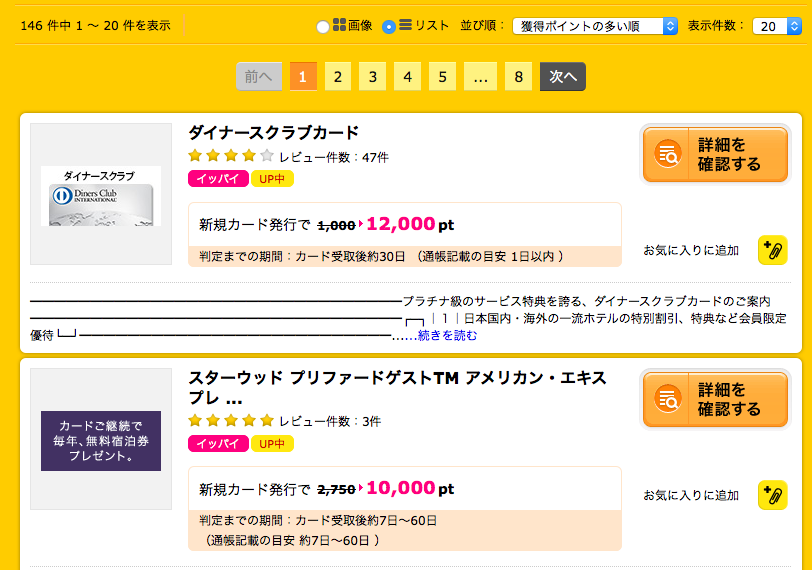Screen dimensions: 812x570
Task: Click the purple Starwood card banner image
Action: [x=101, y=441]
